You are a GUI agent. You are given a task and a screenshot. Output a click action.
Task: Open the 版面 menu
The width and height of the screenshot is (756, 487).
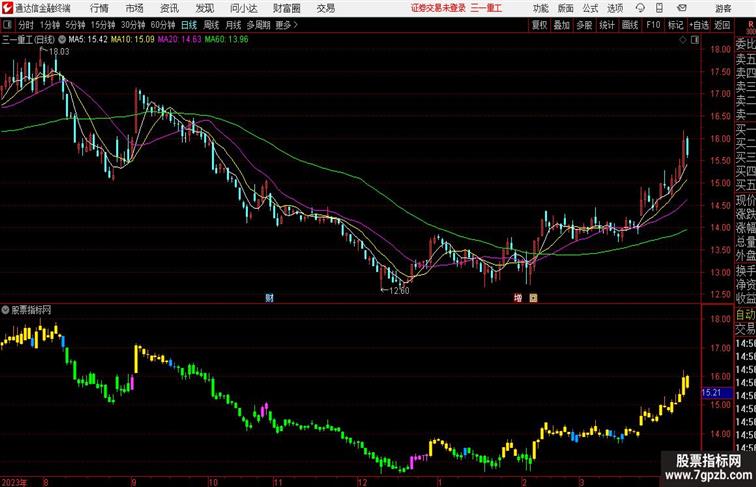[x=566, y=8]
